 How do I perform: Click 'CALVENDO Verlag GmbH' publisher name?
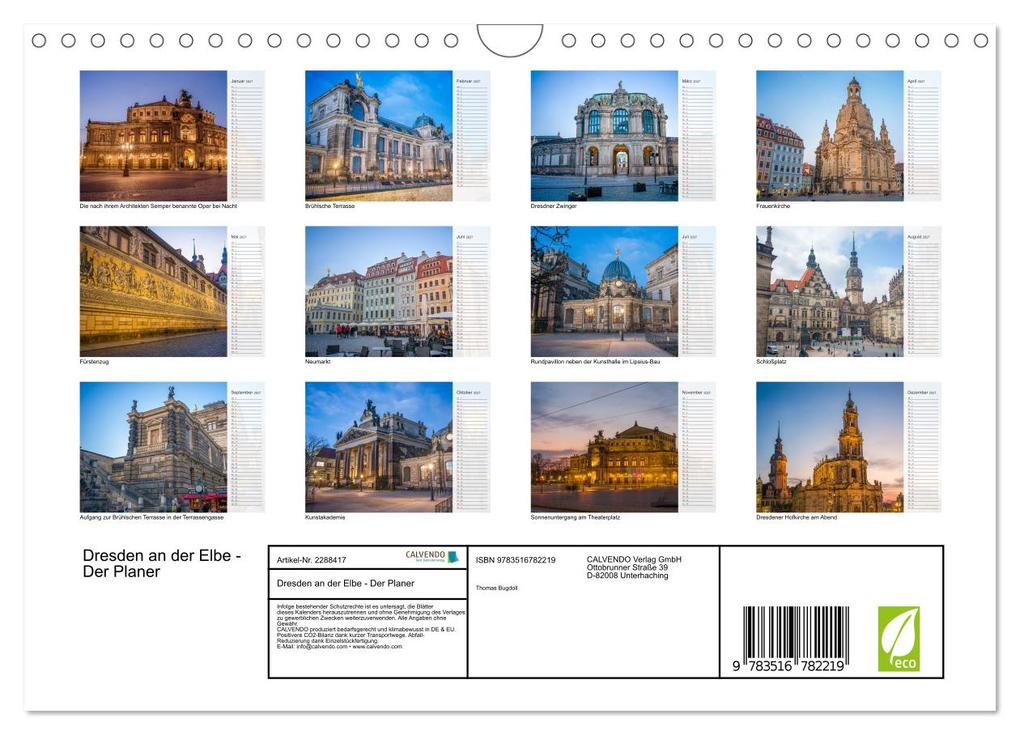tap(634, 559)
